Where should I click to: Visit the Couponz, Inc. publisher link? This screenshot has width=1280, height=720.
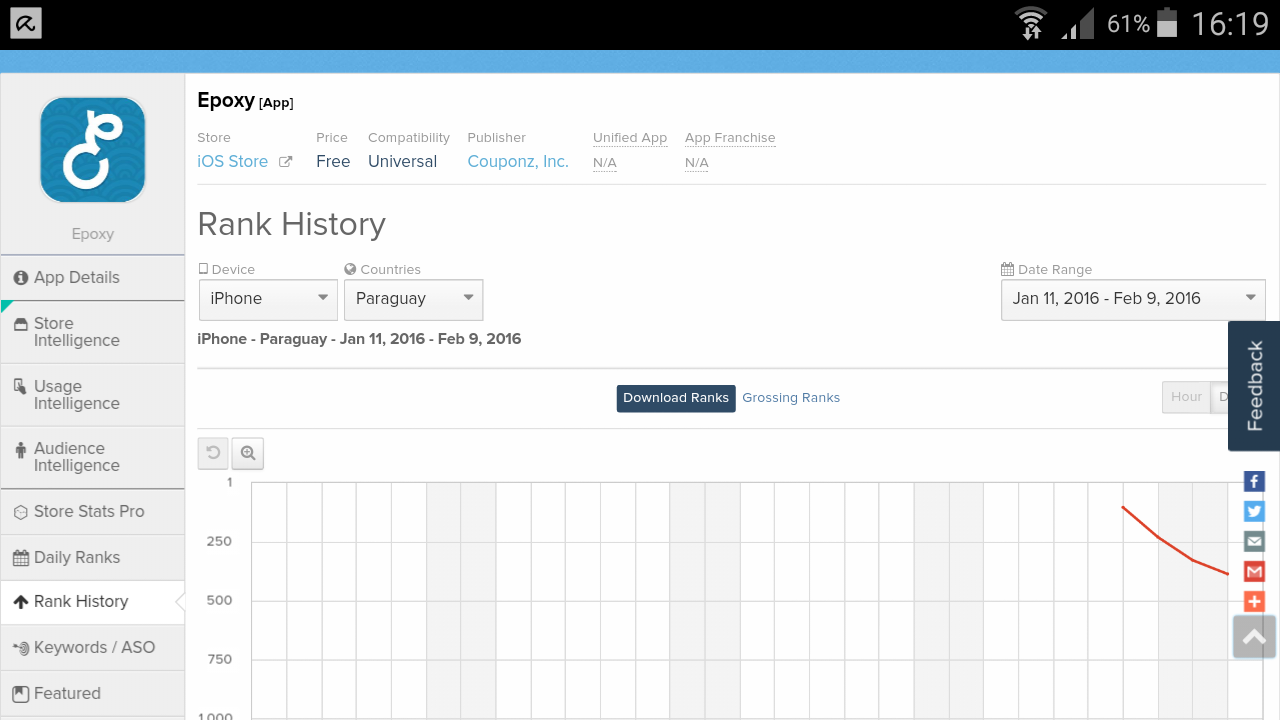pos(518,161)
